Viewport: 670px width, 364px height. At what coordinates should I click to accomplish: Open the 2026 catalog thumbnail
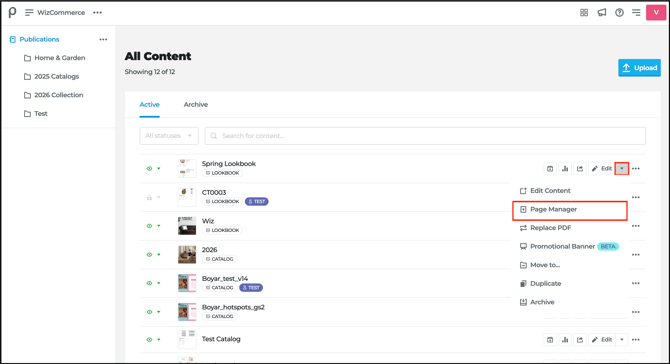point(187,255)
